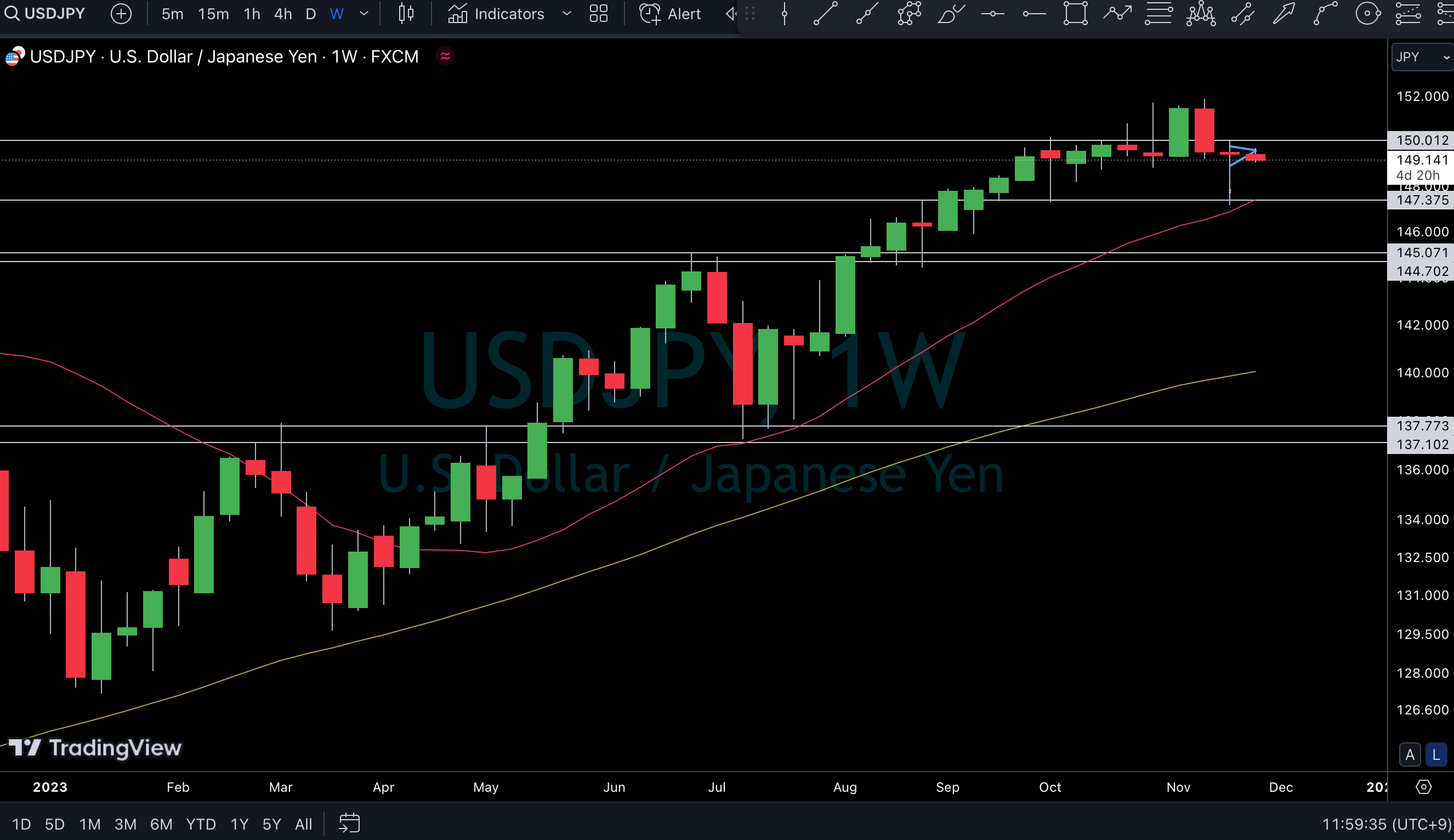Select the Horizontal Line tool
The image size is (1454, 840).
(992, 13)
